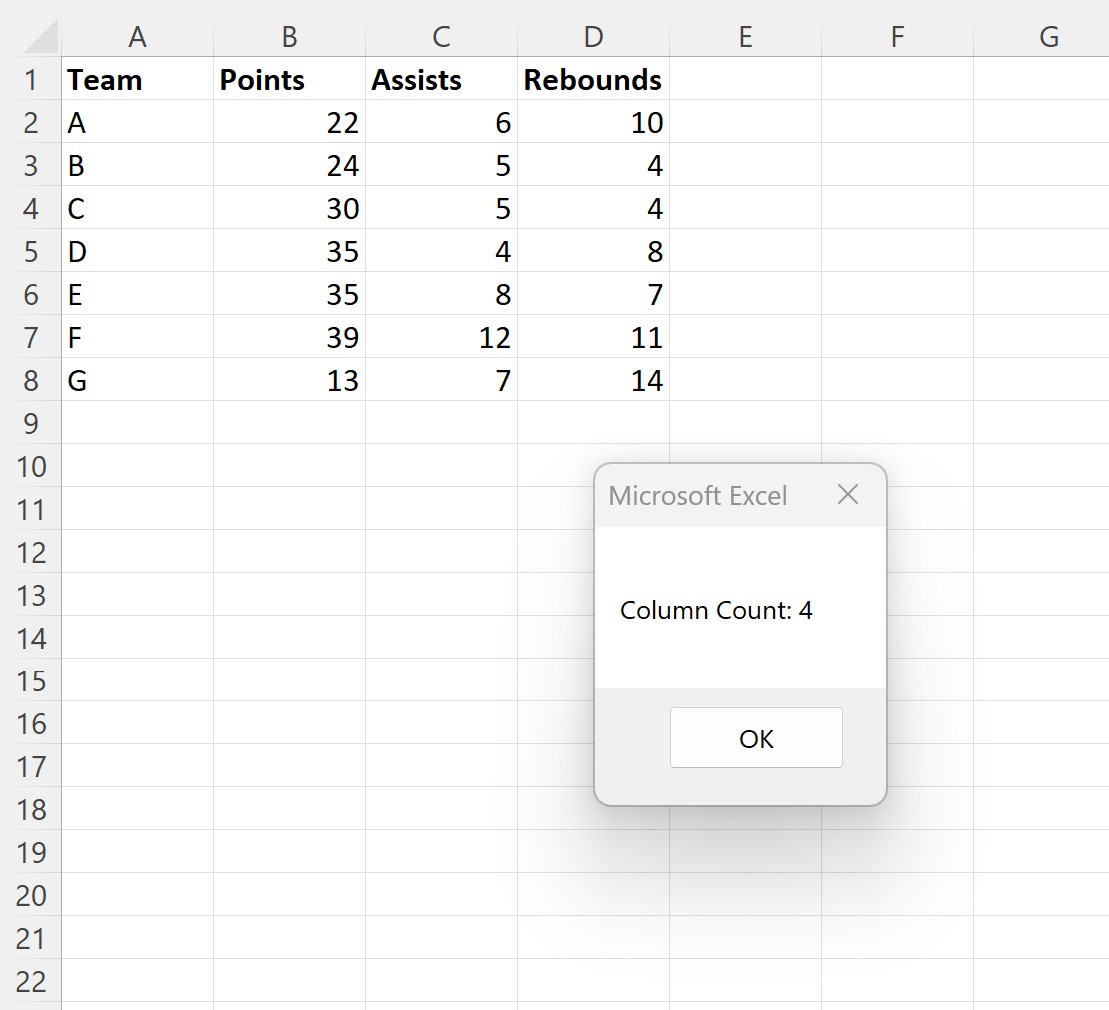Screen dimensions: 1109x1010
Task: Select the Team header cell A1
Action: 137,79
